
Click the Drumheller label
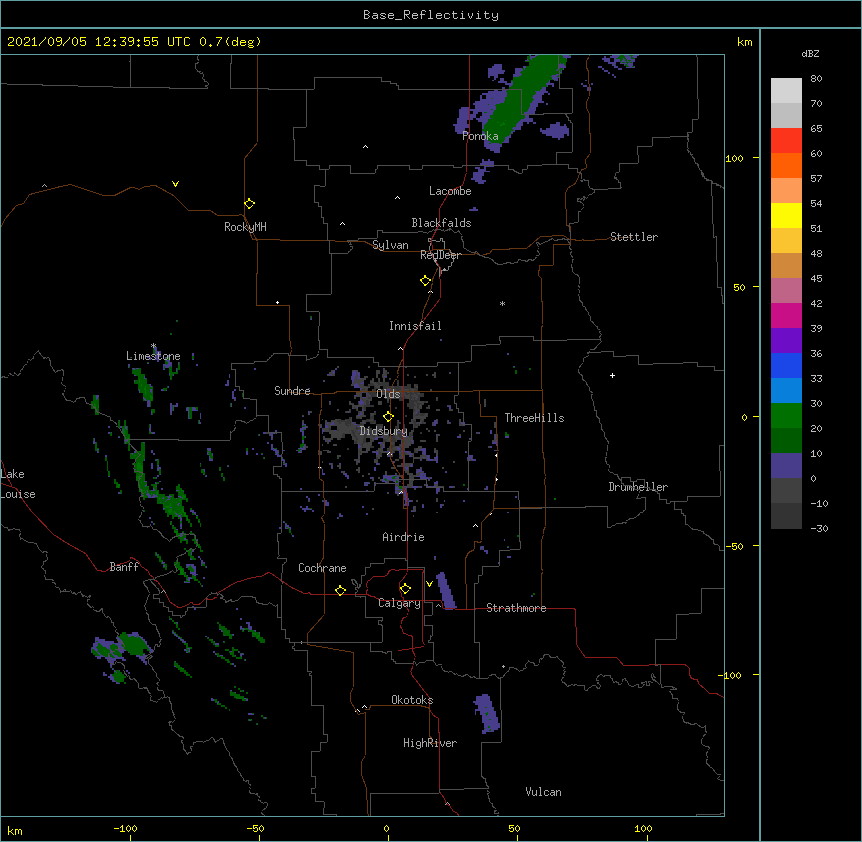pyautogui.click(x=638, y=487)
